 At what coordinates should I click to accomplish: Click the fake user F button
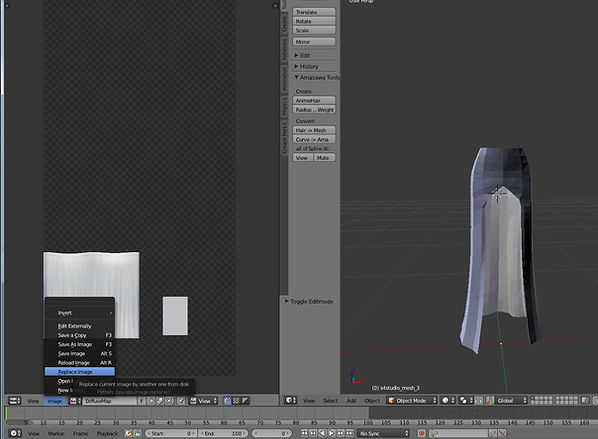141,401
